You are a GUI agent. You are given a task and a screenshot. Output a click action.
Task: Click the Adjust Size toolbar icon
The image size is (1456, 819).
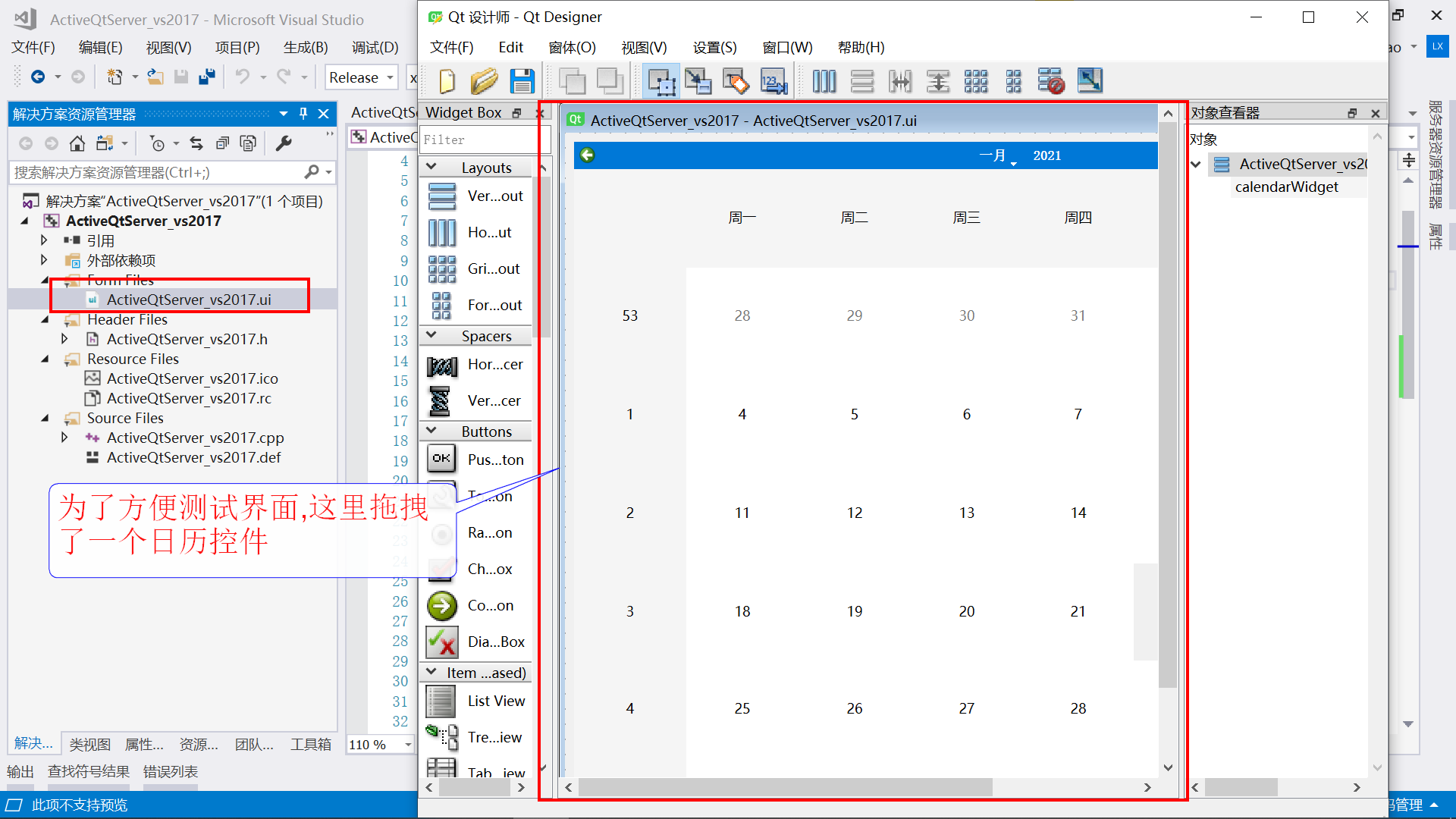1089,81
